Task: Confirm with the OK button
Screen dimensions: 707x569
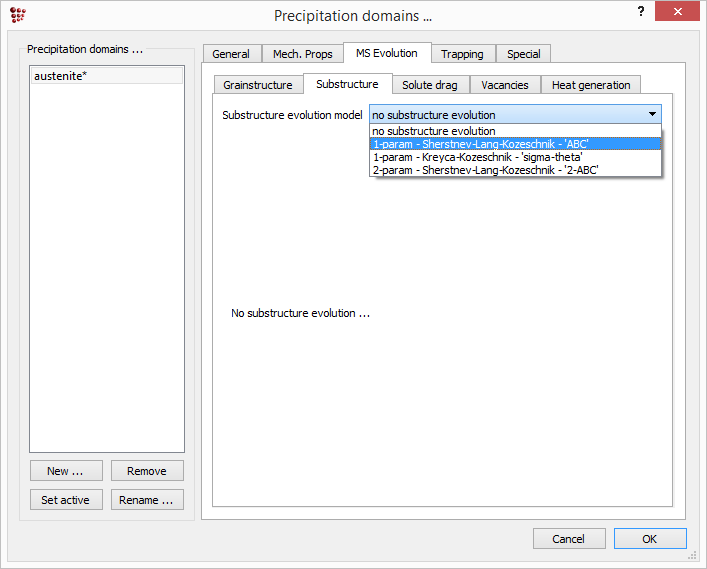Action: (x=649, y=539)
